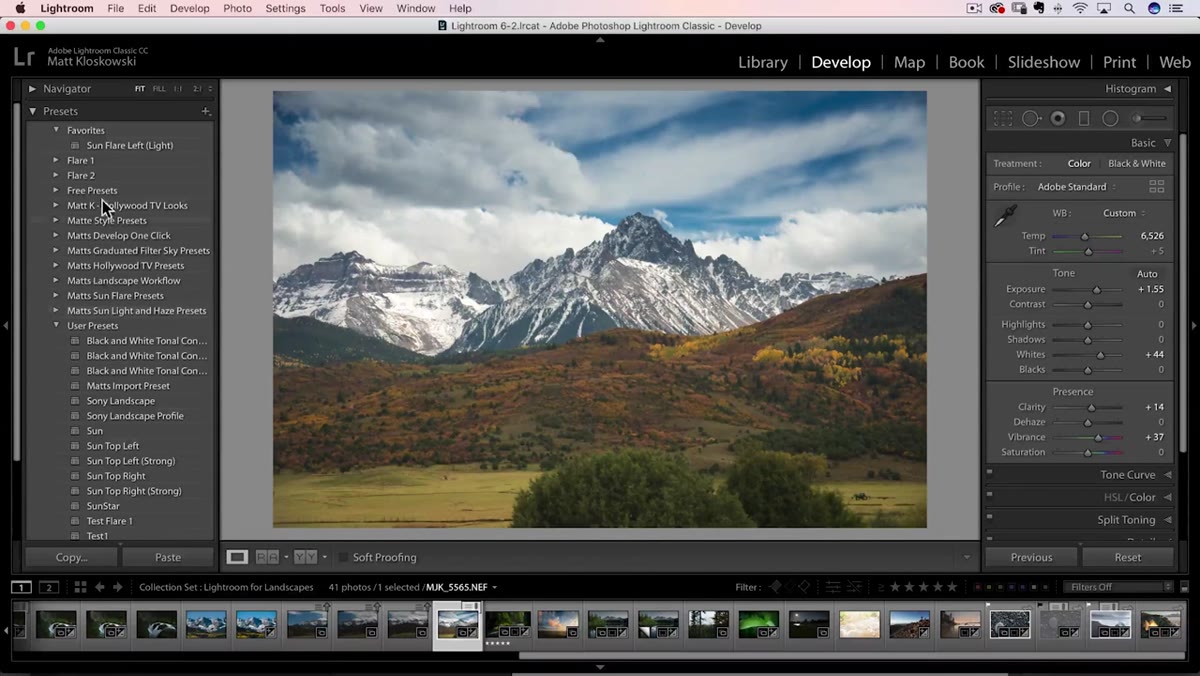
Task: Open the Filters Off dropdown
Action: tap(1117, 587)
